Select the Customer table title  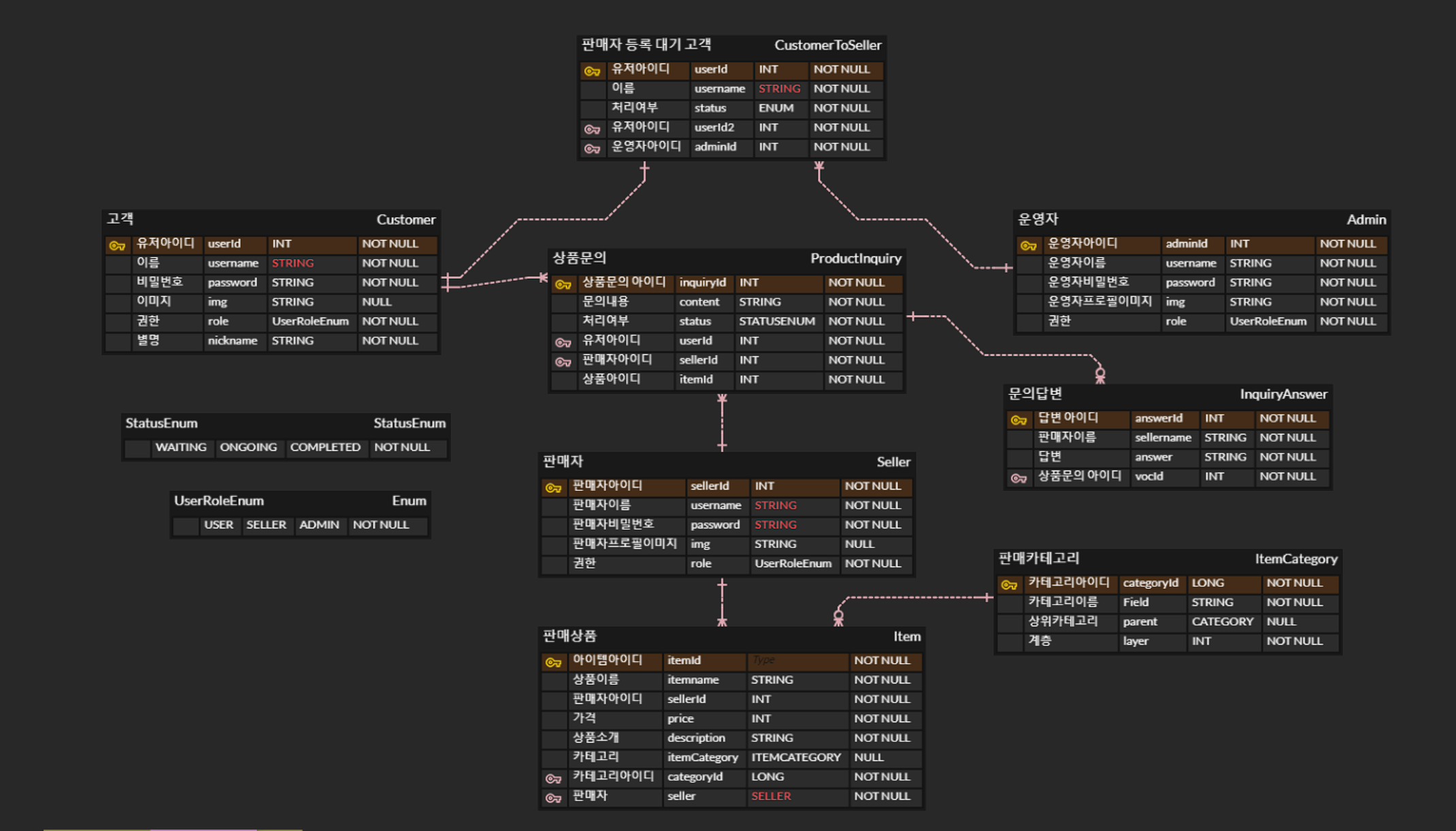click(406, 219)
